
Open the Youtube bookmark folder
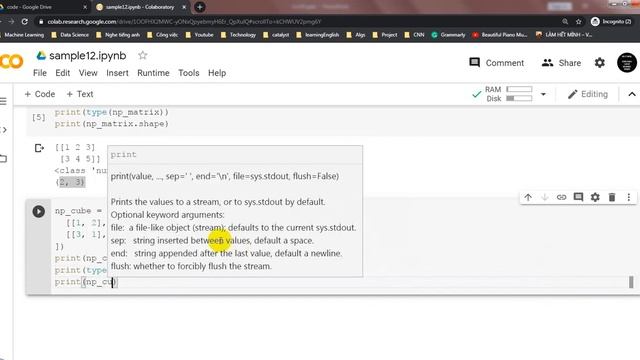pos(200,35)
